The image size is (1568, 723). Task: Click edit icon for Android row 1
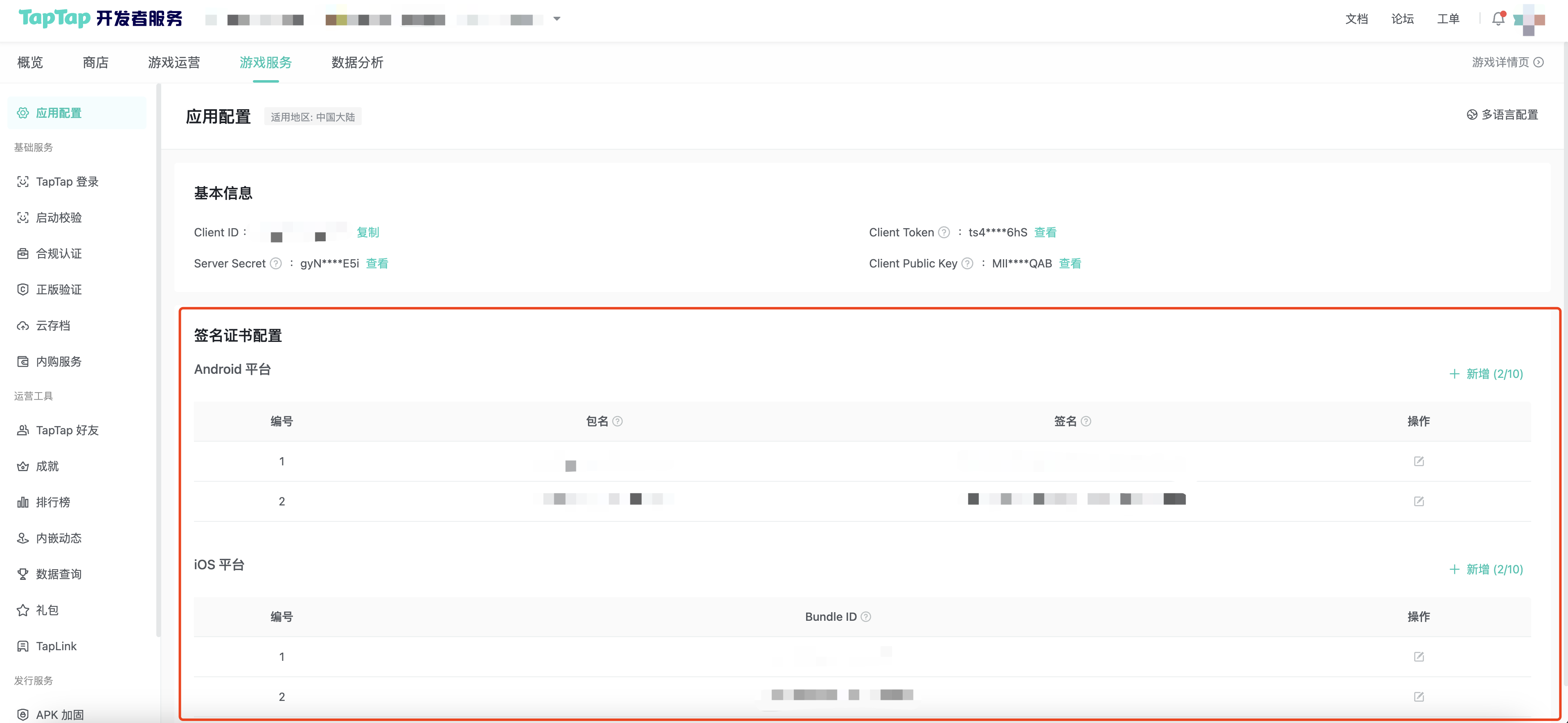[x=1418, y=461]
